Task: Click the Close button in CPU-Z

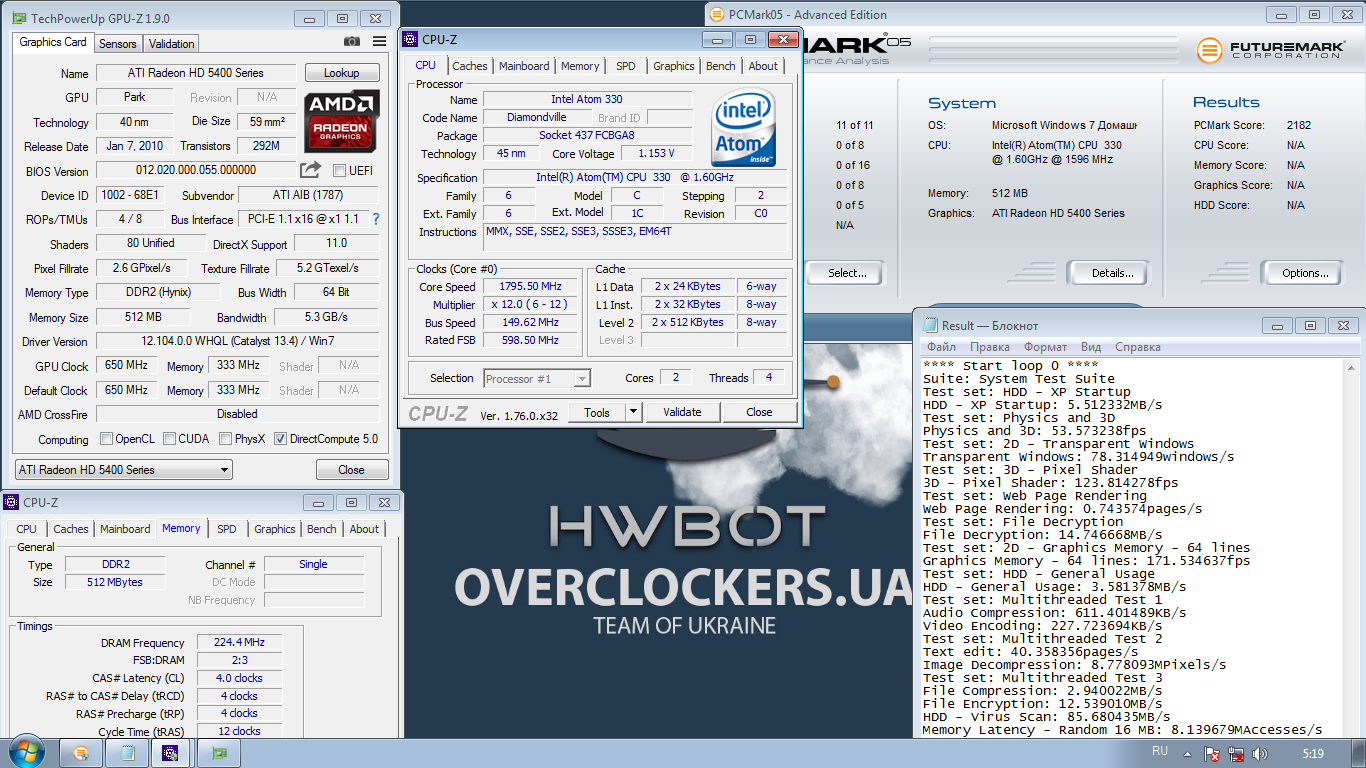Action: click(759, 412)
